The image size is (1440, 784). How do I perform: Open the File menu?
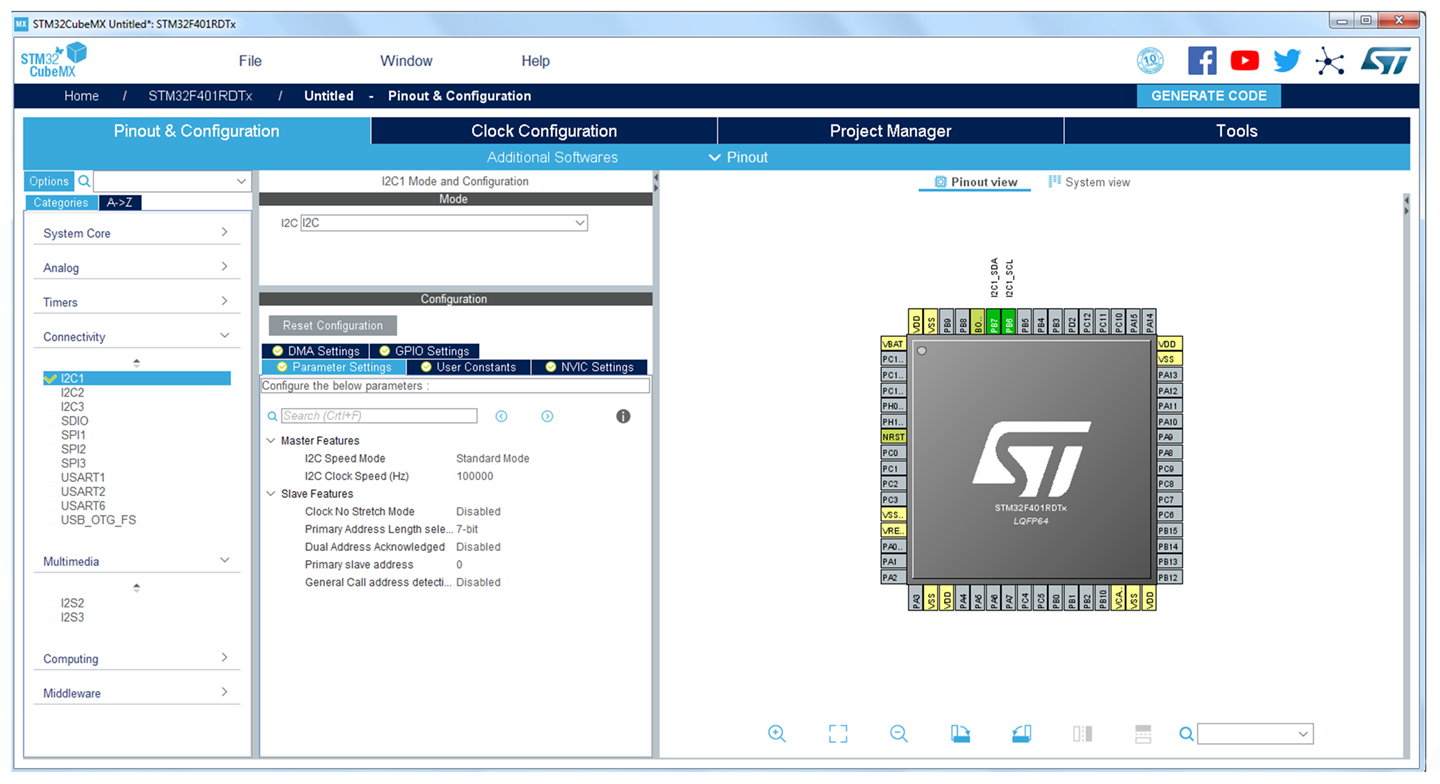(250, 61)
